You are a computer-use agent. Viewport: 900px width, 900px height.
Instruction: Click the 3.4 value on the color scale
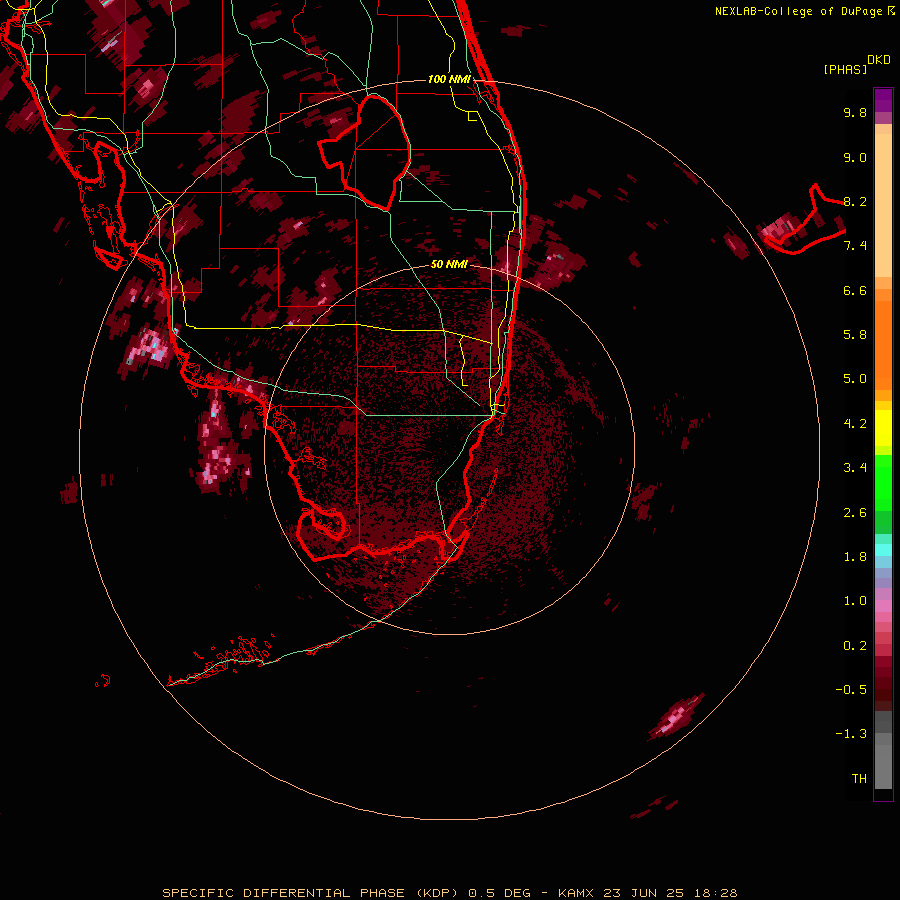point(855,468)
